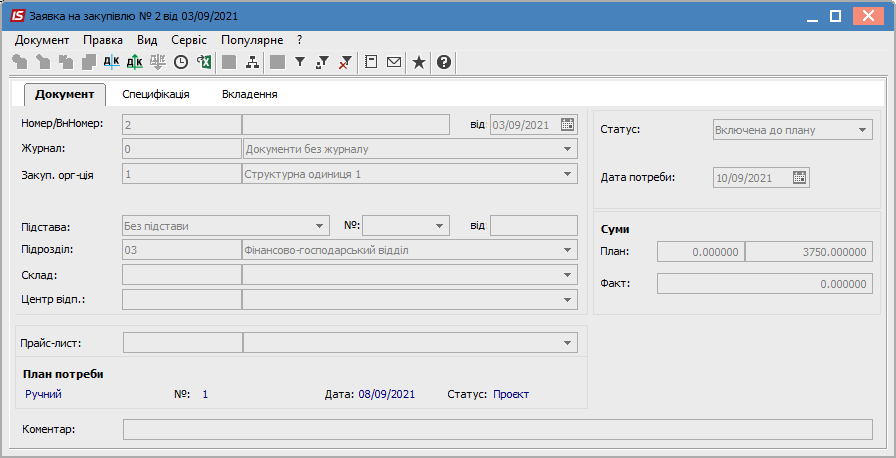Viewport: 896px width, 458px height.
Task: Export to Excel via toolbar icon
Action: point(204,62)
